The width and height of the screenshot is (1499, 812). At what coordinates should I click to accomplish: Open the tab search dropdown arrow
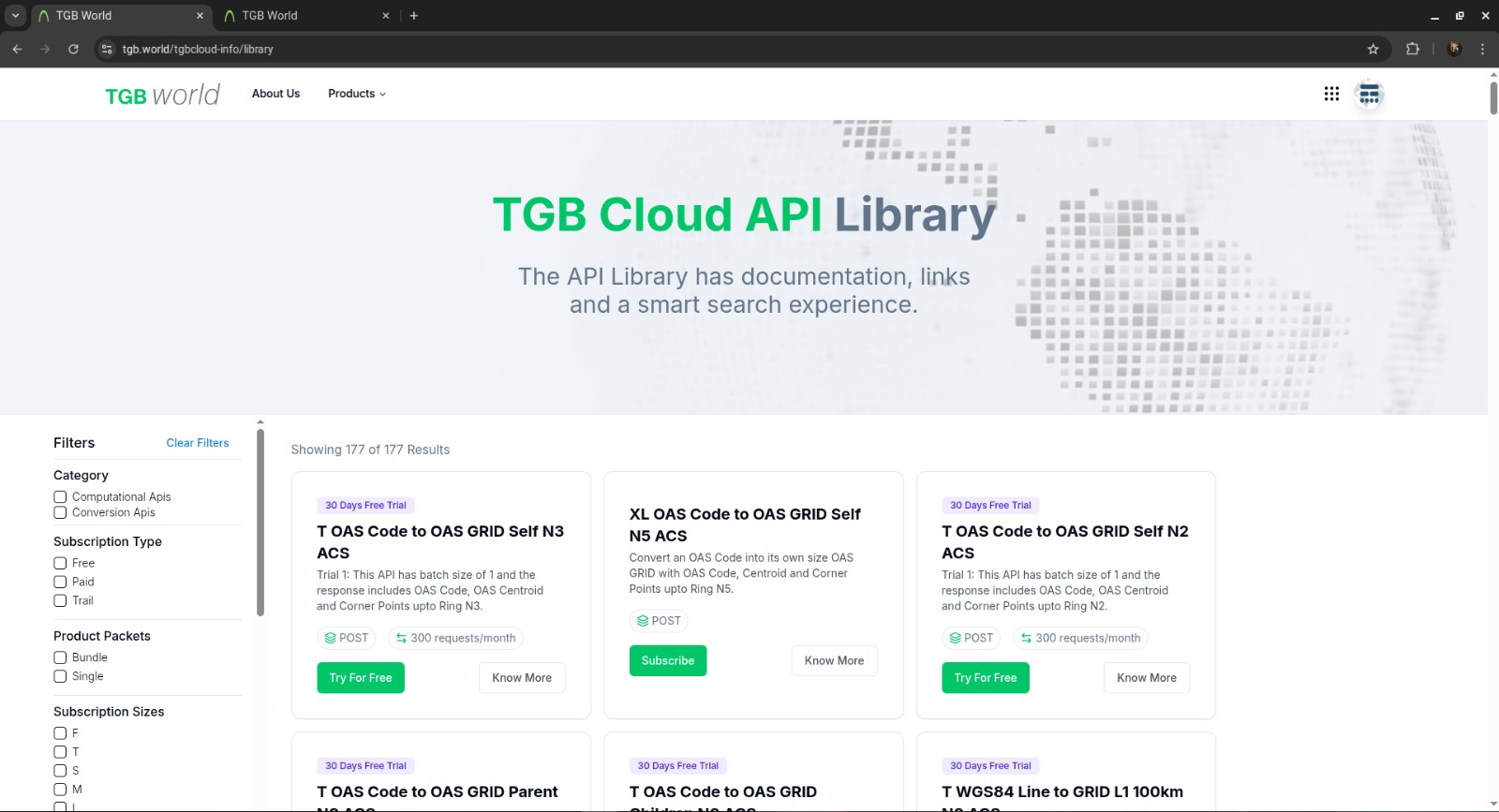pyautogui.click(x=15, y=15)
